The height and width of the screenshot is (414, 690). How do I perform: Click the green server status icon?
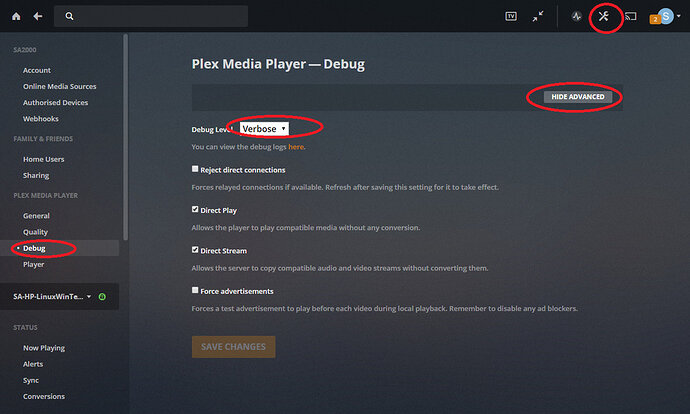click(102, 297)
